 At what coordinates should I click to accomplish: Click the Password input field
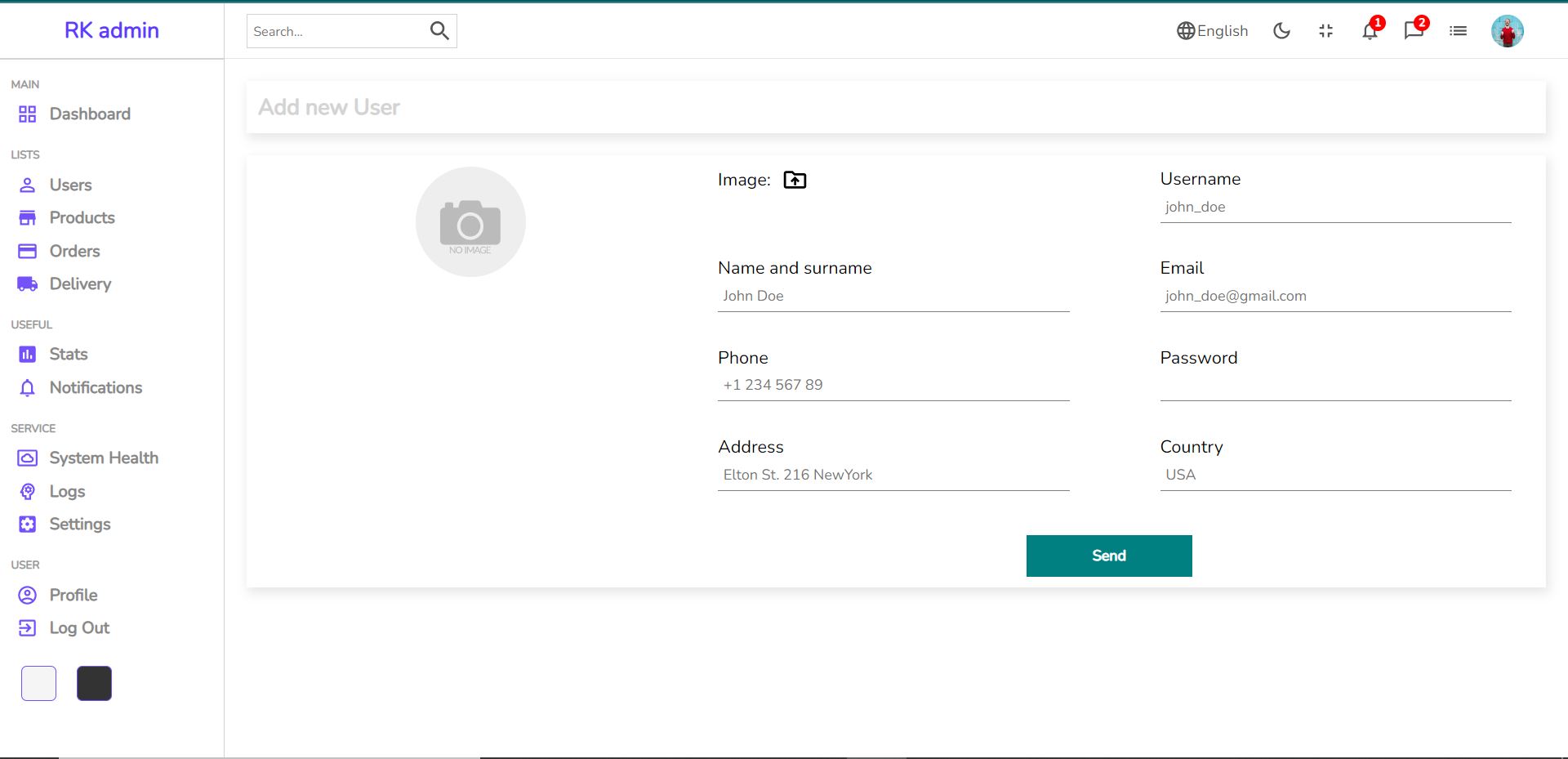pos(1334,389)
